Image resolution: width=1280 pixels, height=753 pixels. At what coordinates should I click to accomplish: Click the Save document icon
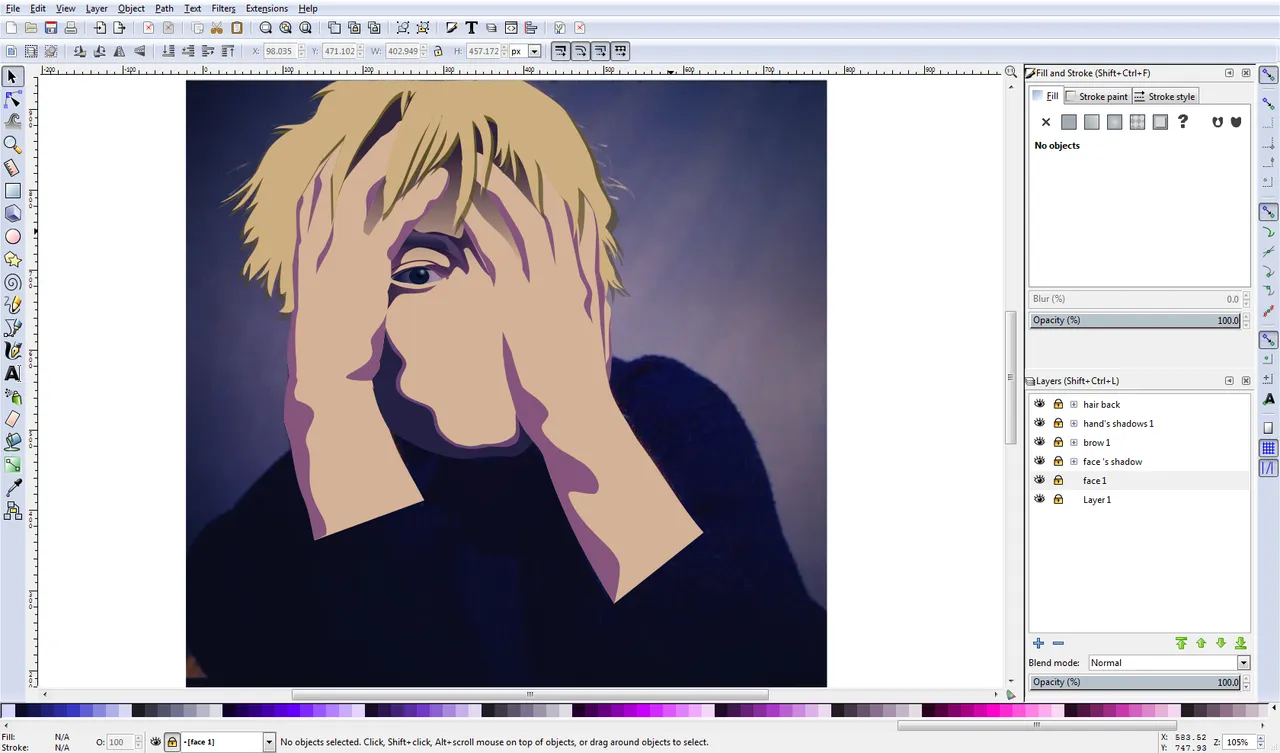[x=50, y=28]
